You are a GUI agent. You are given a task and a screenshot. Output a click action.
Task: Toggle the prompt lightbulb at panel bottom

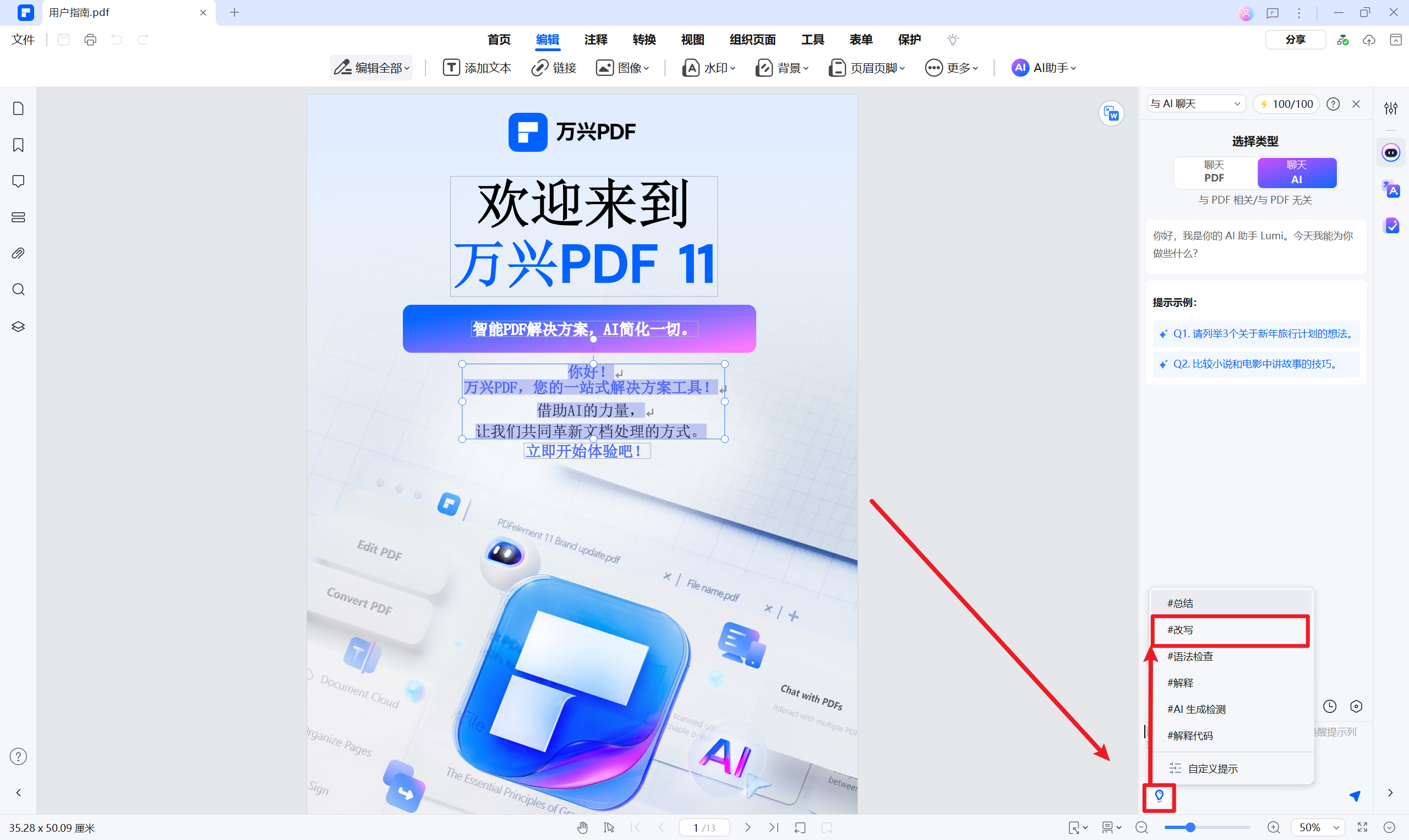[1159, 797]
